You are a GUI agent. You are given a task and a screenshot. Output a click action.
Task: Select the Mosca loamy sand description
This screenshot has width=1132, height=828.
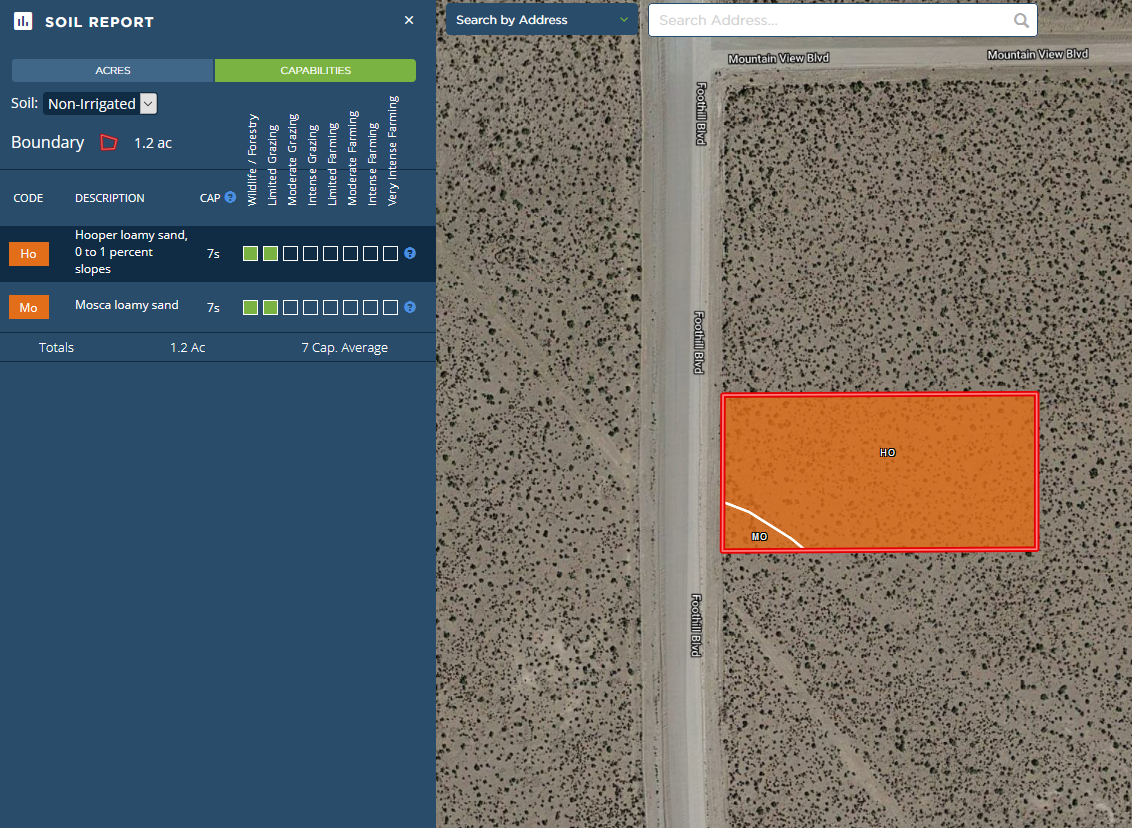click(x=127, y=305)
